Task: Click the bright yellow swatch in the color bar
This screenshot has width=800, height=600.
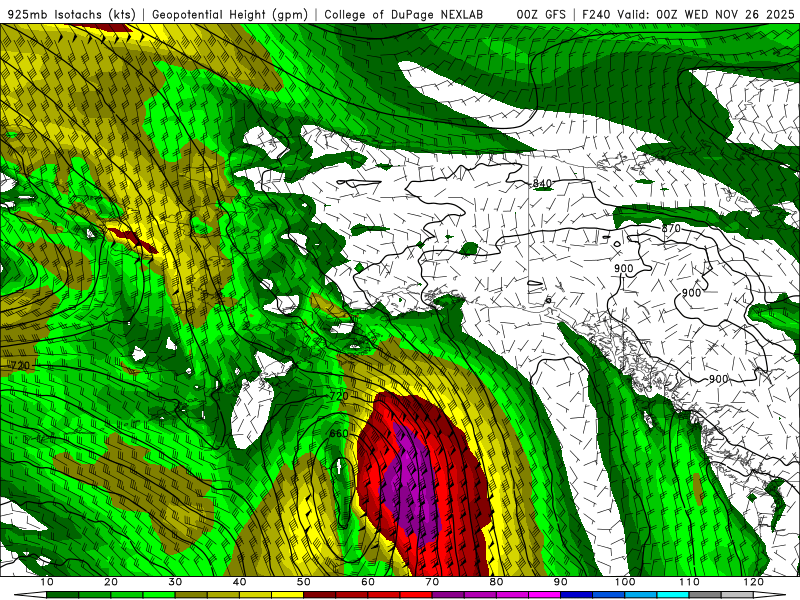Action: pos(287,595)
